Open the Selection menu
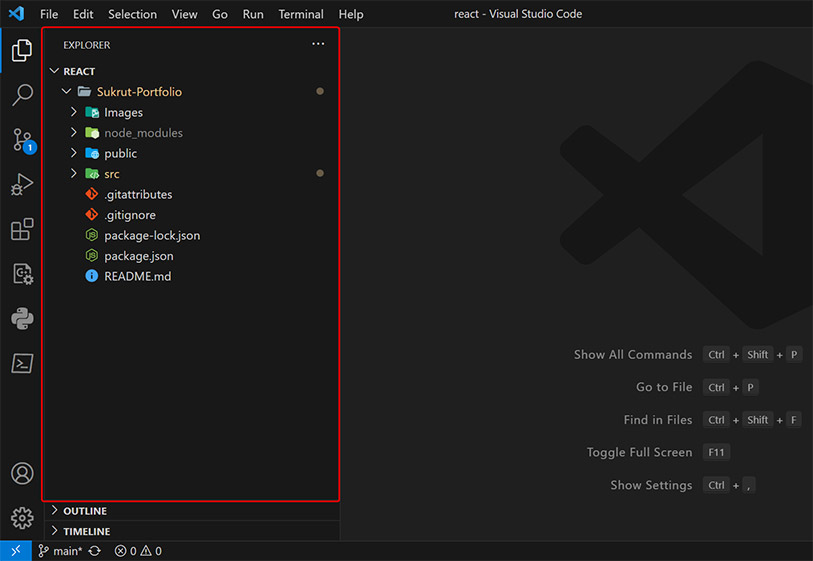Screen dimensions: 813x561 tap(132, 14)
